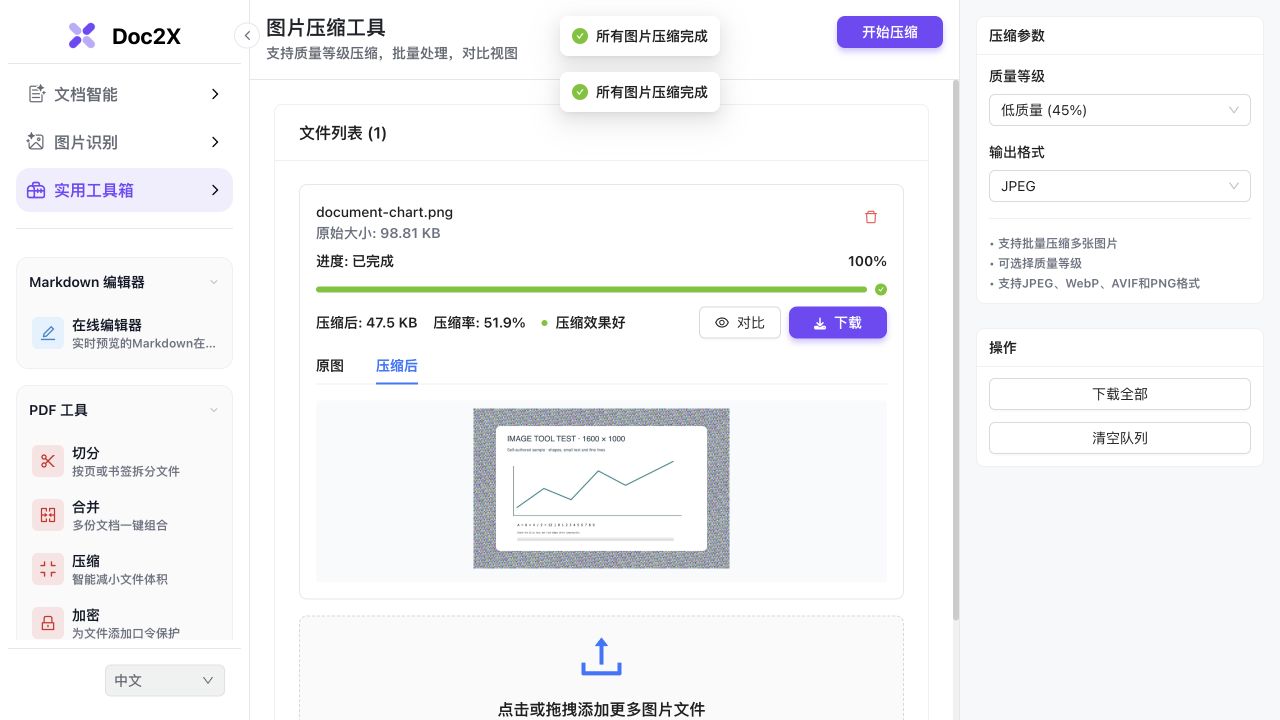
Task: Select the PDF 压缩 compress icon
Action: tap(48, 569)
